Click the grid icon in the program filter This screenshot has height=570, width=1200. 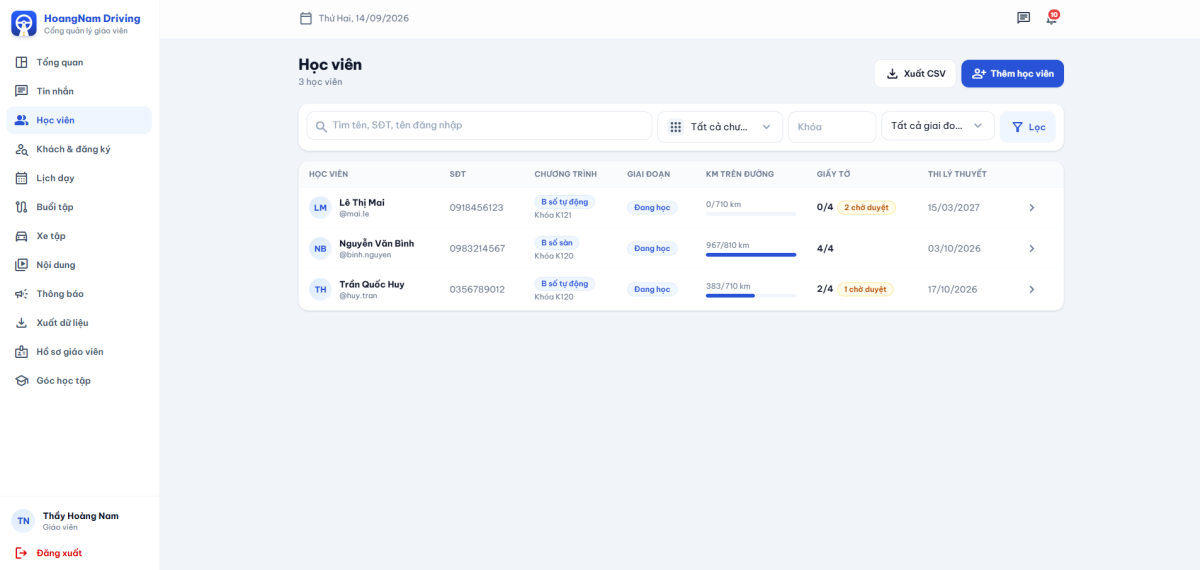pos(676,127)
